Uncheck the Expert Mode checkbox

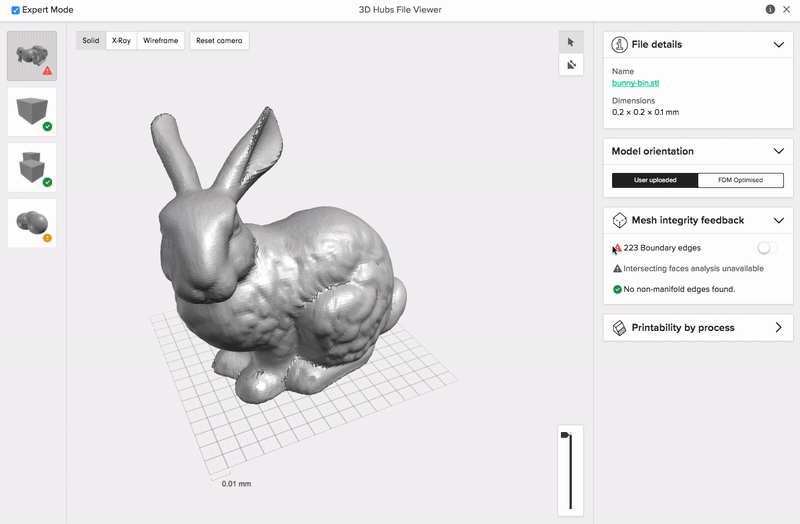point(15,10)
